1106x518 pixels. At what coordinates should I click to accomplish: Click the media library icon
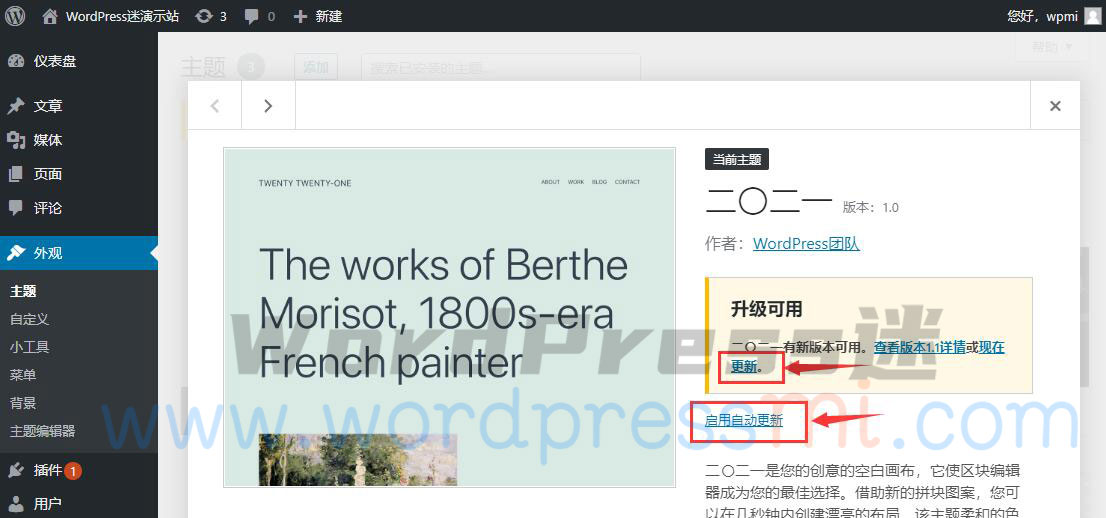[16, 140]
